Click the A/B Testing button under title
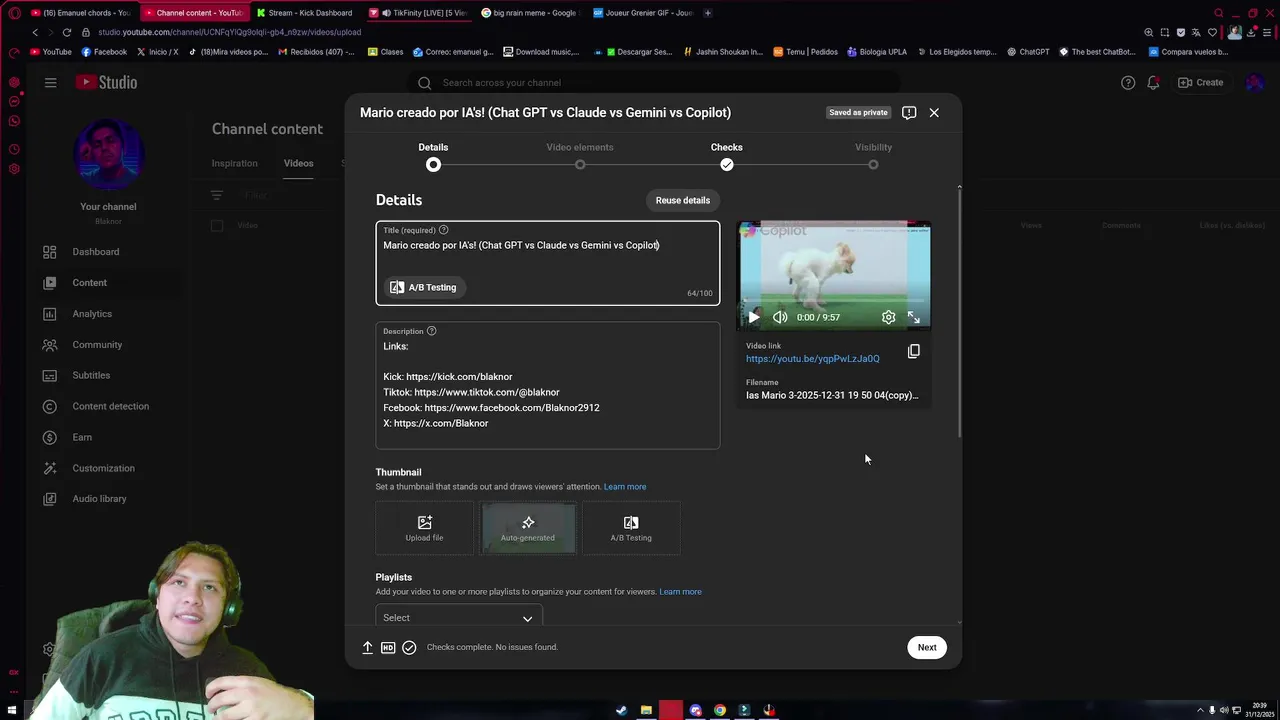 coord(423,287)
